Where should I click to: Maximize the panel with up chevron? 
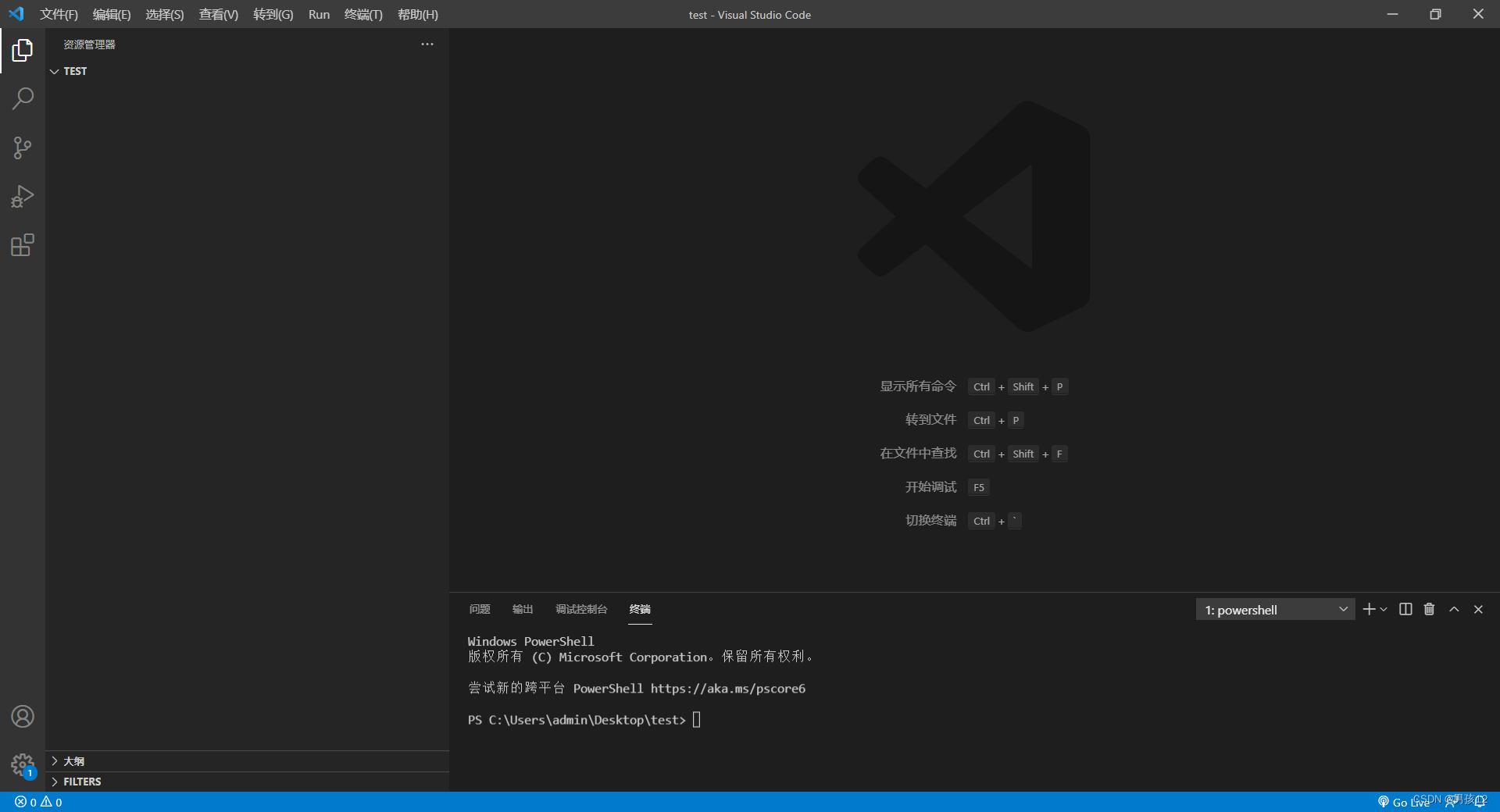pyautogui.click(x=1454, y=609)
